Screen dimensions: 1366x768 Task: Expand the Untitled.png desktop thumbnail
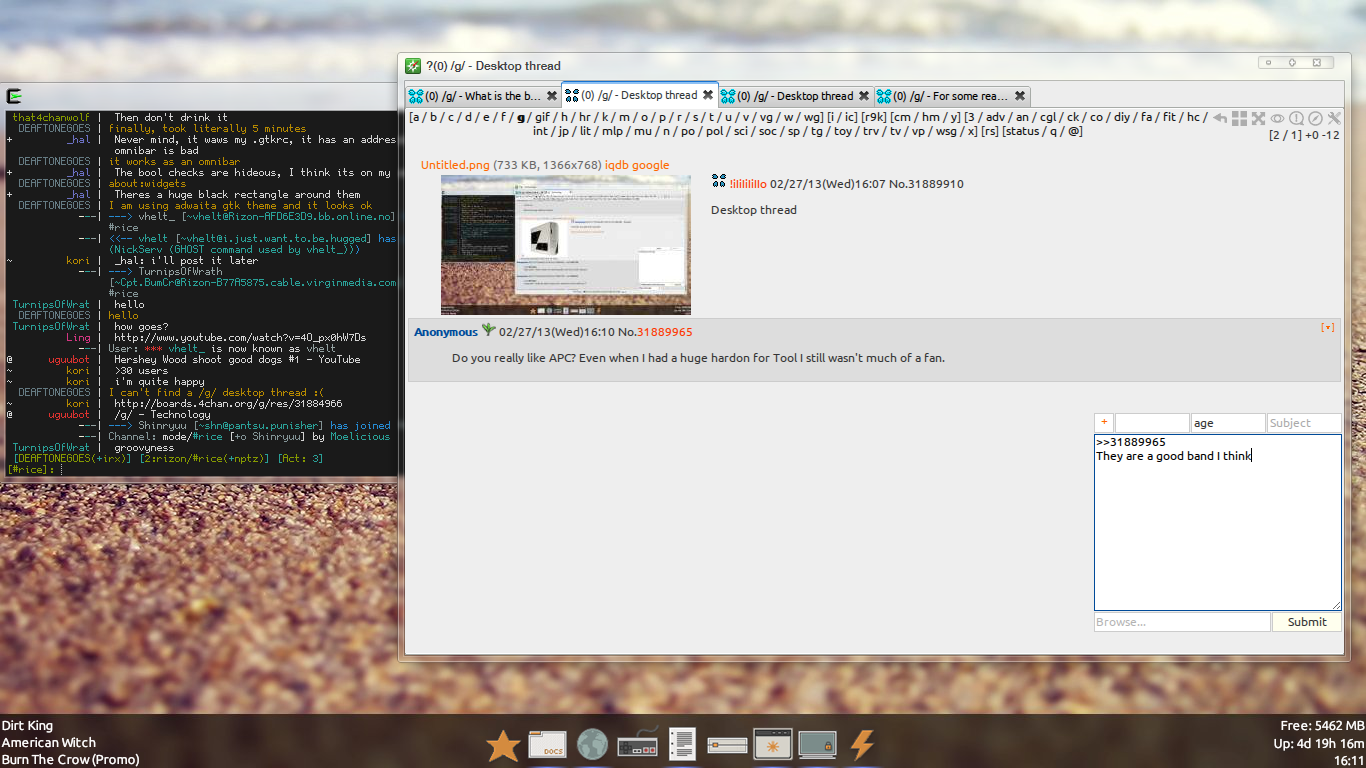pos(566,245)
